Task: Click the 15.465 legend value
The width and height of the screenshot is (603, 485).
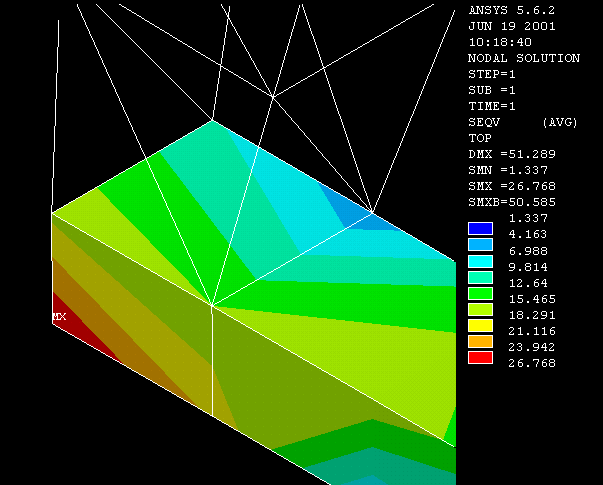Action: point(532,299)
